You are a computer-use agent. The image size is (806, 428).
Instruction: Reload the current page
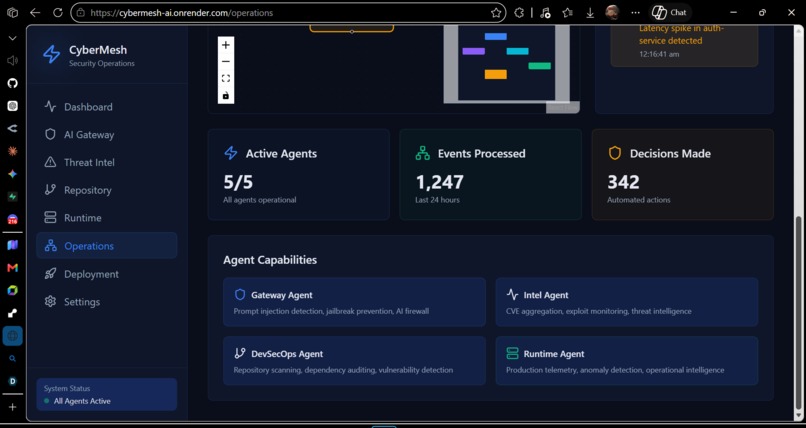tap(58, 13)
